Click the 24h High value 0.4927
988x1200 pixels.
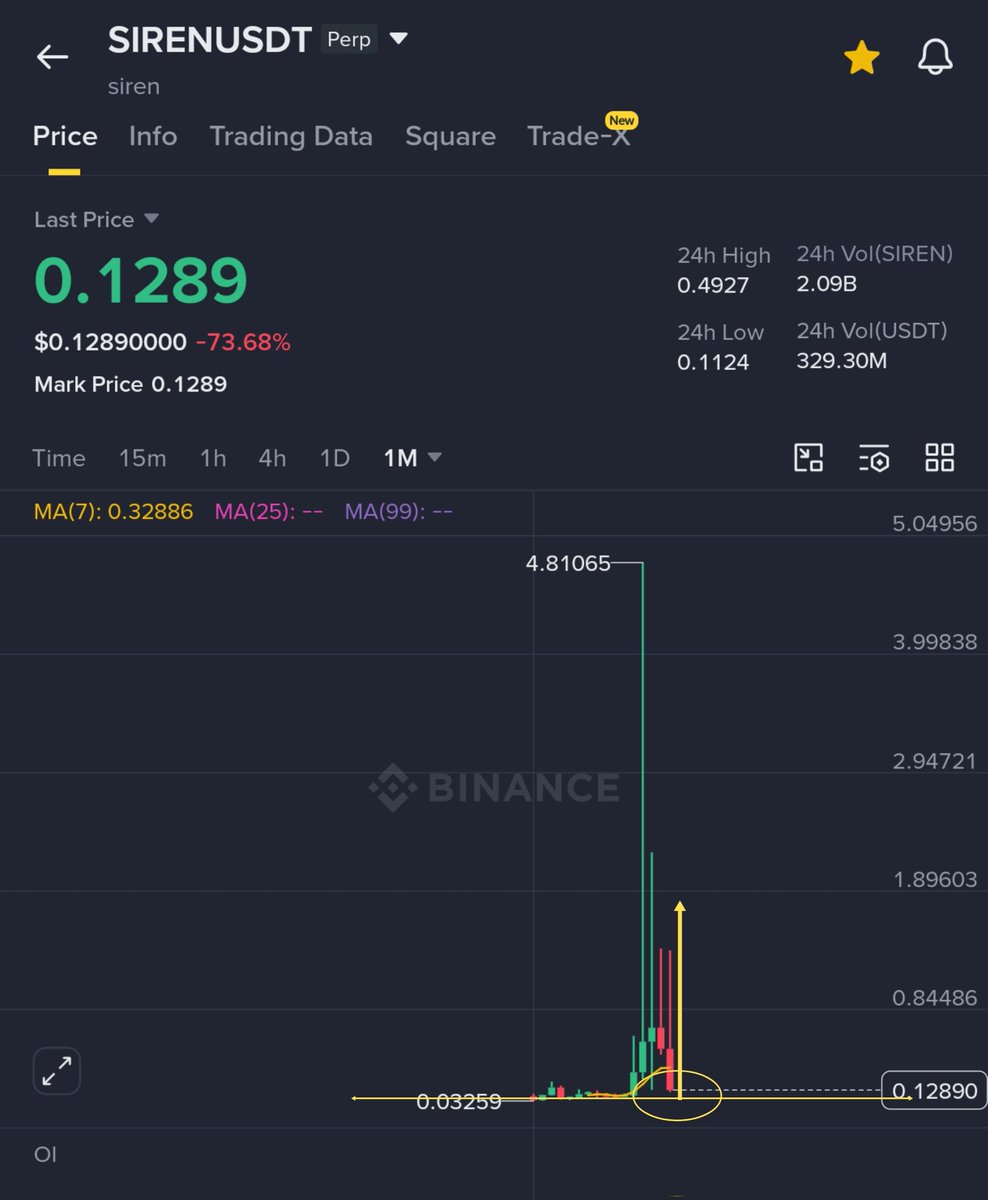click(x=713, y=286)
